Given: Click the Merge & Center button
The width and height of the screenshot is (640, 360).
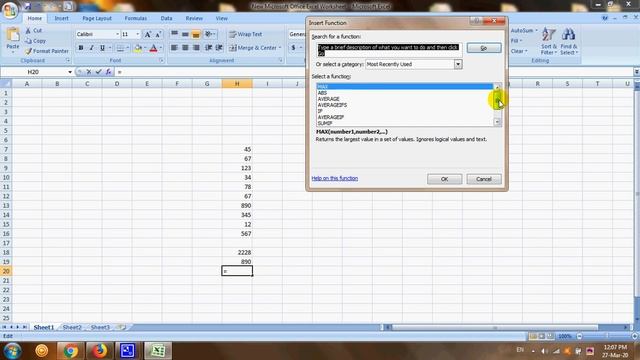Looking at the screenshot, I should (x=252, y=48).
